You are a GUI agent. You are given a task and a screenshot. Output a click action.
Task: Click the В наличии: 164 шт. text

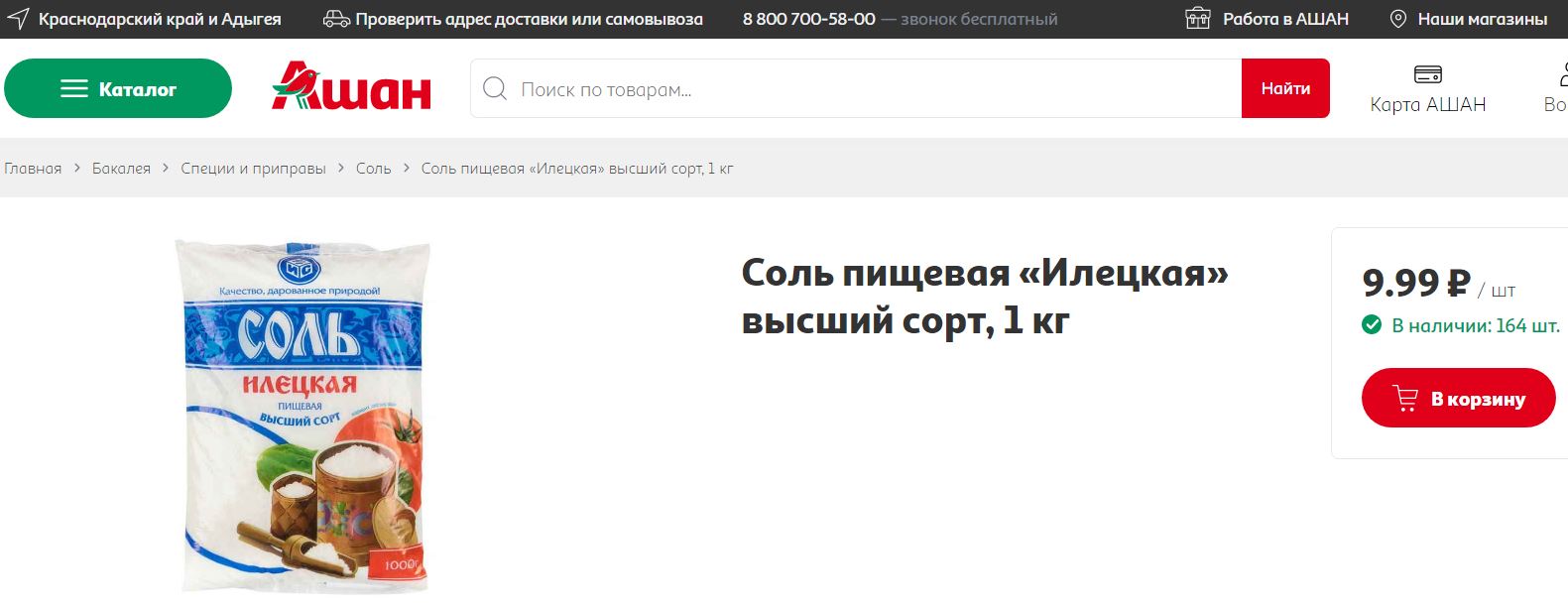click(x=1476, y=325)
